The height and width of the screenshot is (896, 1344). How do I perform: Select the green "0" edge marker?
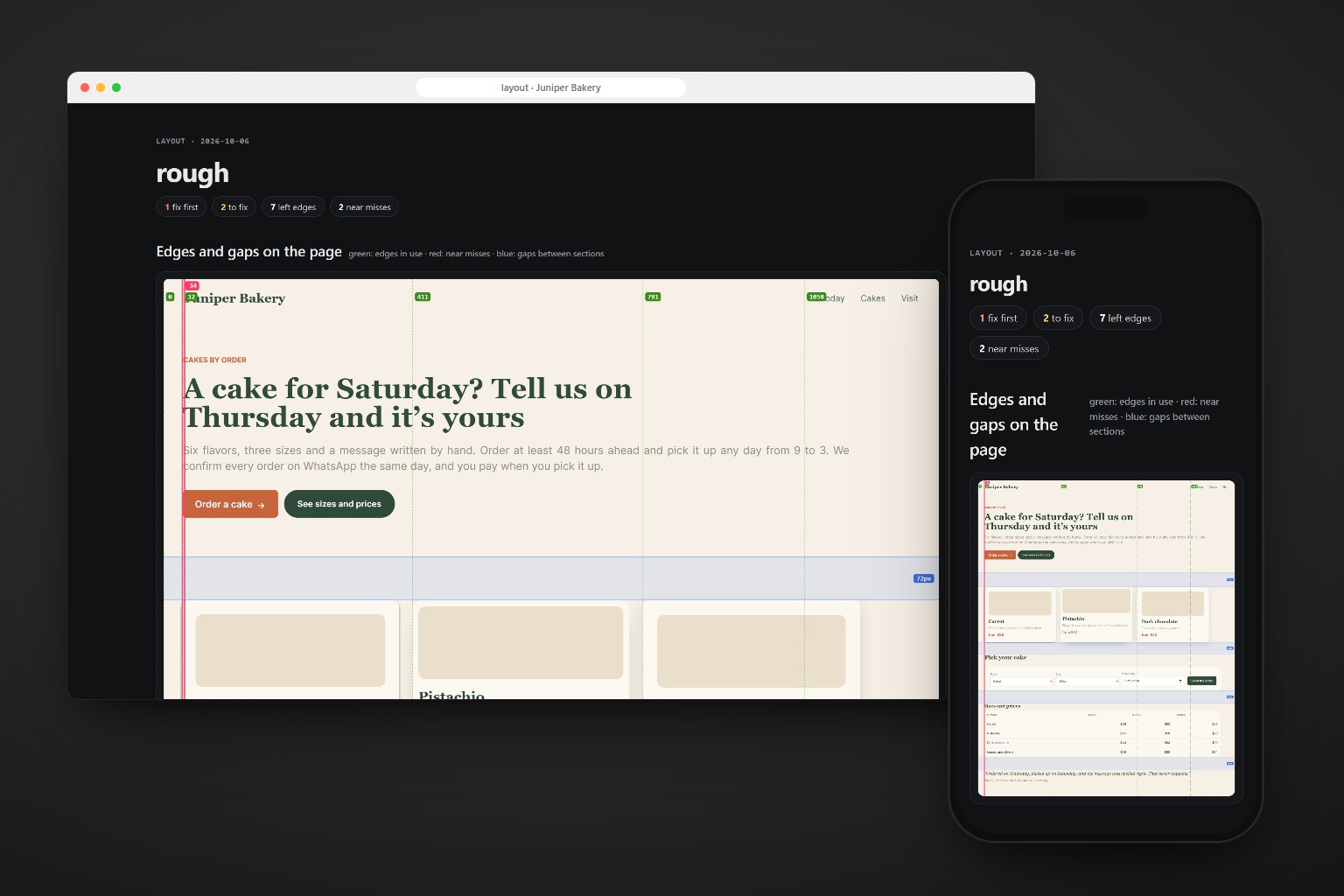[x=170, y=297]
